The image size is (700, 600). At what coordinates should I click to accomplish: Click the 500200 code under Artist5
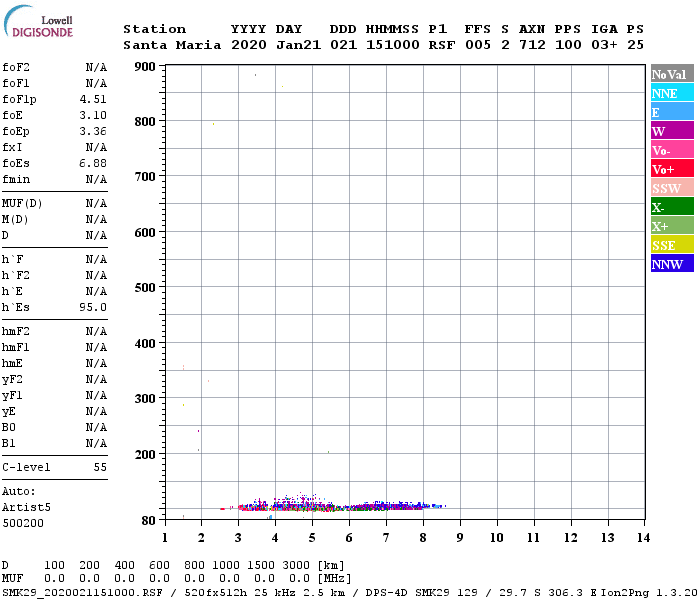click(23, 523)
